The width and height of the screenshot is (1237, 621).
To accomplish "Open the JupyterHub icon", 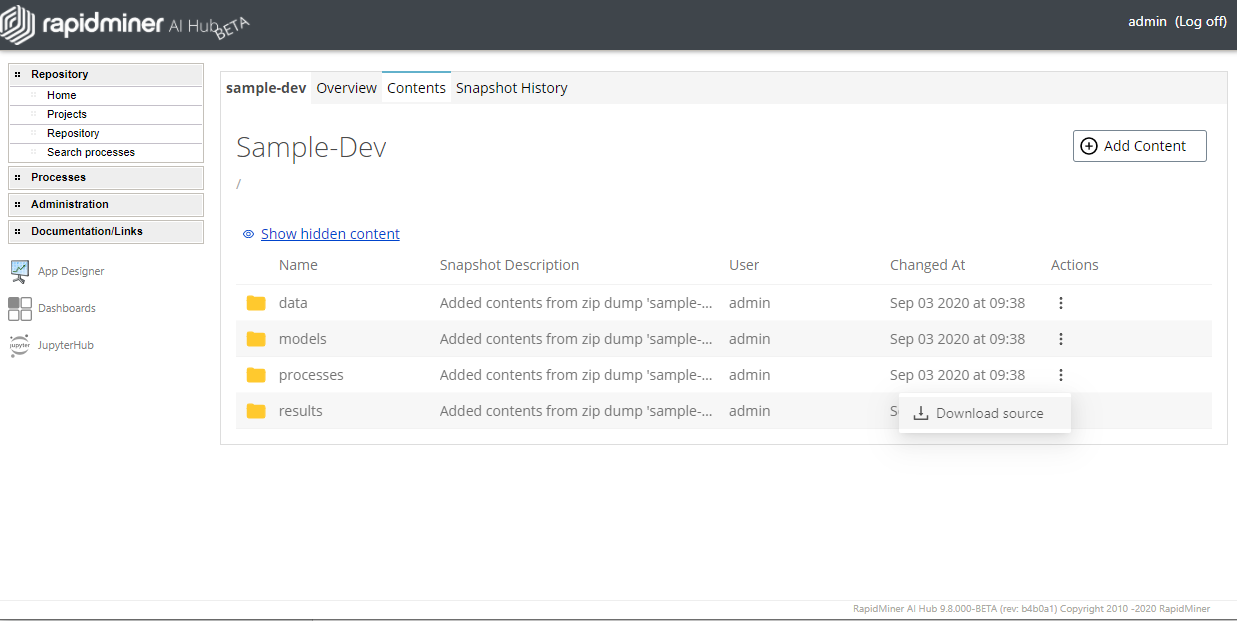I will point(20,345).
